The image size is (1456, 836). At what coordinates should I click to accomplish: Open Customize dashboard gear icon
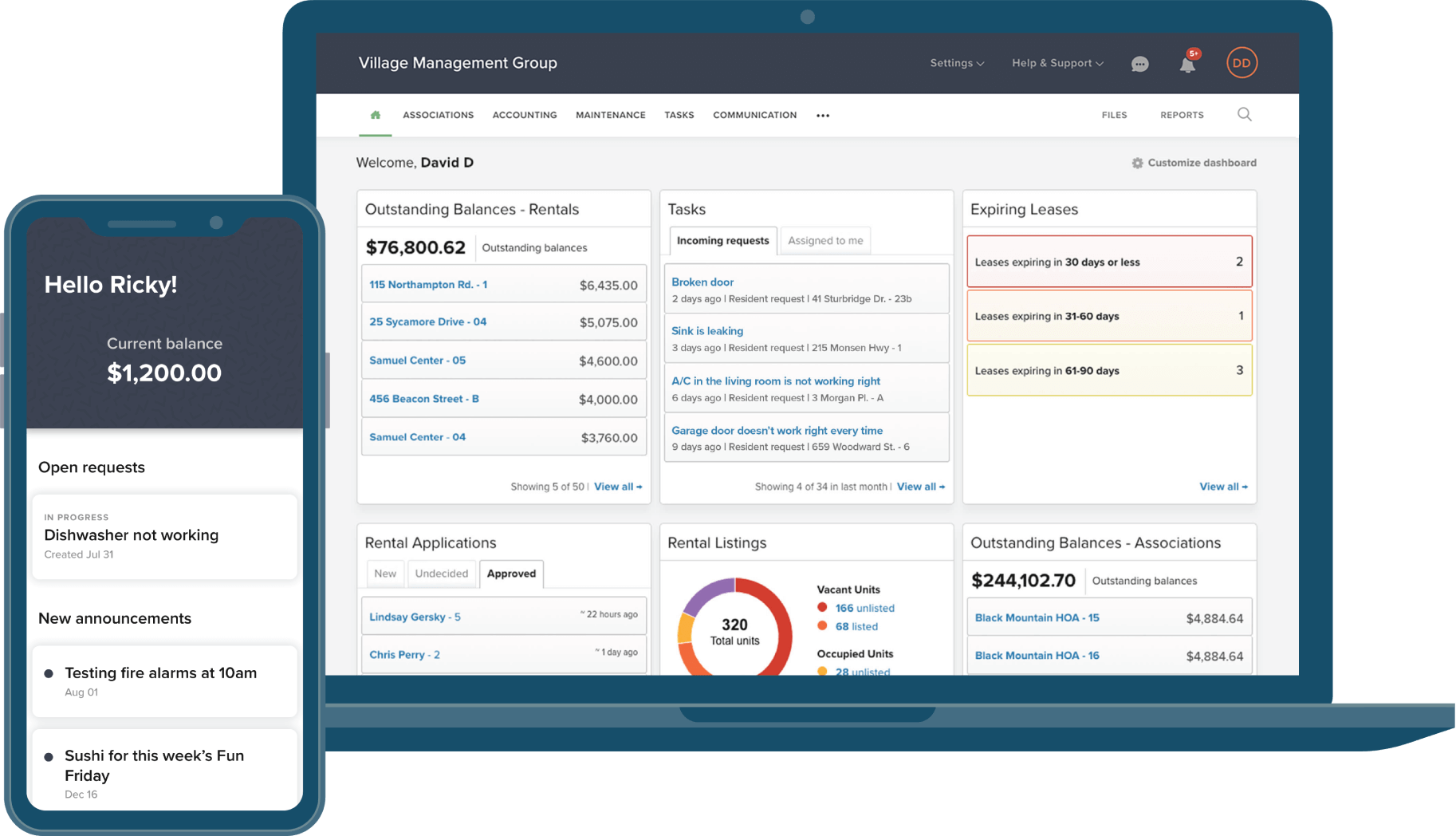[x=1138, y=162]
